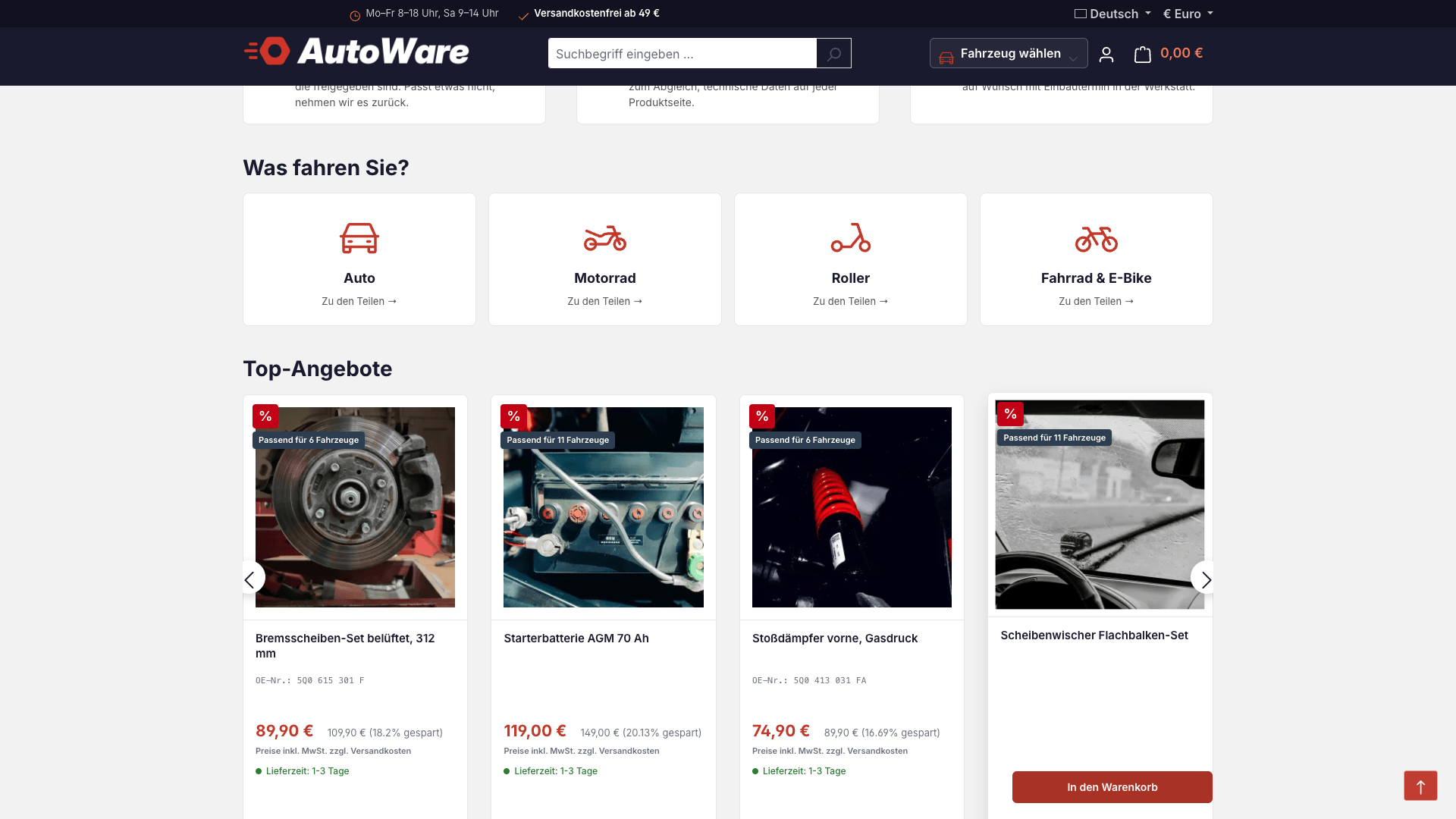
Task: Click the red shock absorber image
Action: (x=852, y=507)
